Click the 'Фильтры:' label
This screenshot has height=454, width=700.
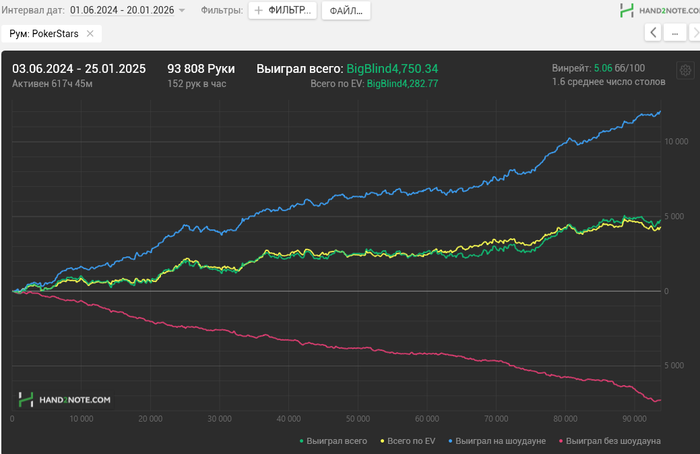point(222,10)
